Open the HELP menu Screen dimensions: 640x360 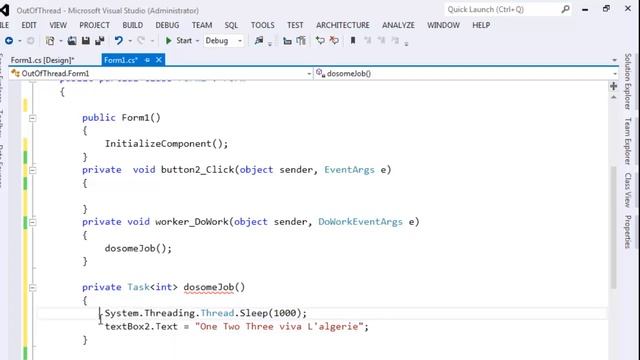(x=481, y=25)
